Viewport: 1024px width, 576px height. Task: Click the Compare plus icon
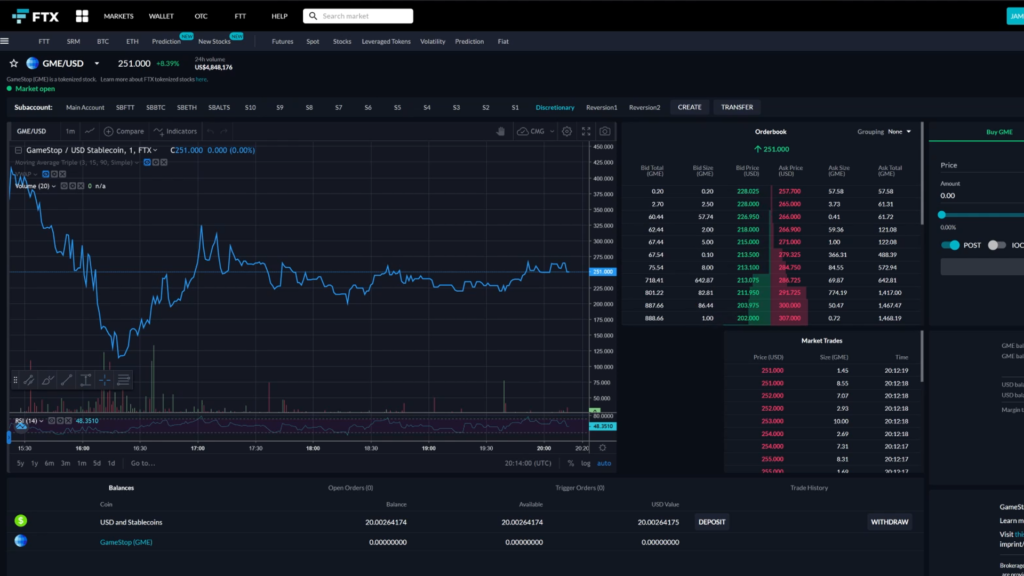coord(108,131)
